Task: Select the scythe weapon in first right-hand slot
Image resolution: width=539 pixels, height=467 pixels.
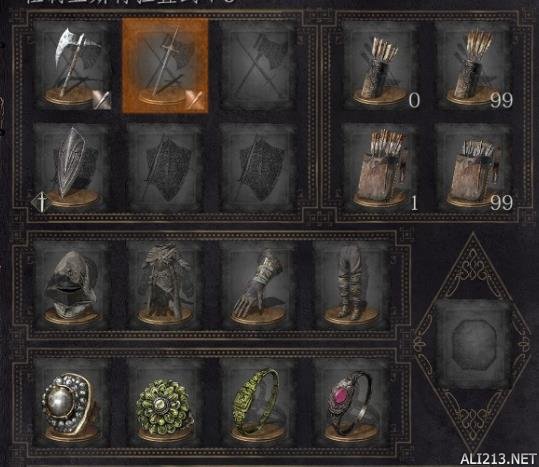Action: point(72,65)
